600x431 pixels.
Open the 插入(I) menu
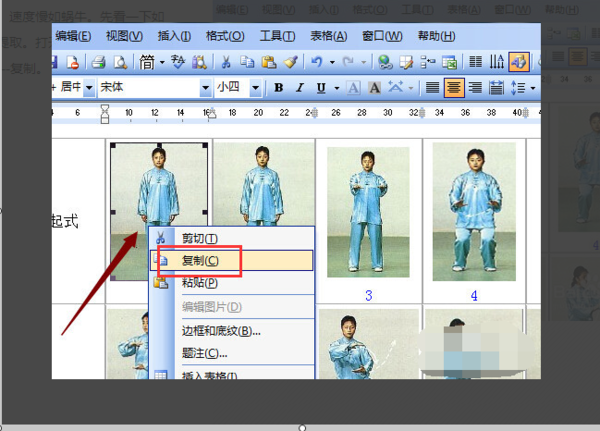point(174,36)
